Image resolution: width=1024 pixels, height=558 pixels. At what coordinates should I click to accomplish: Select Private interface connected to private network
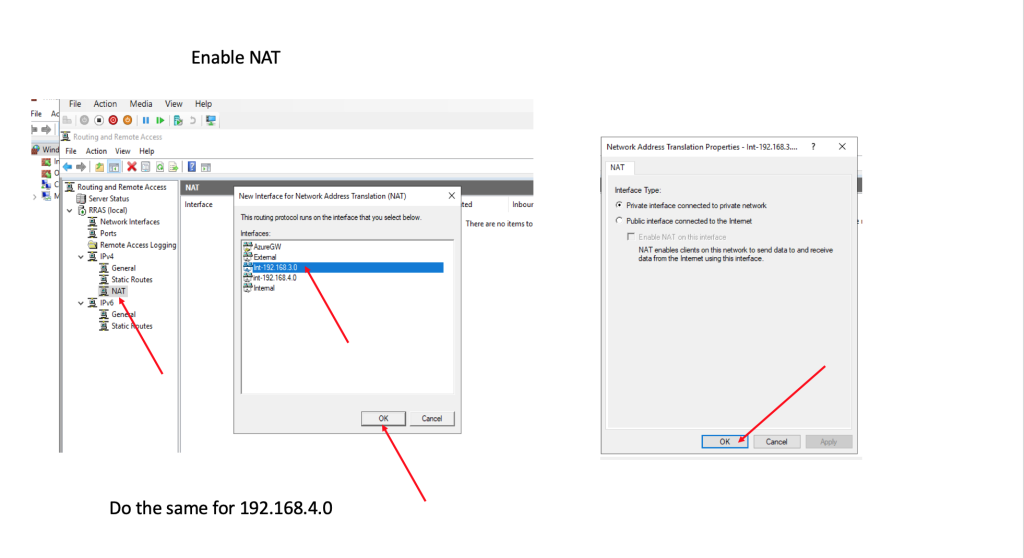coord(619,205)
